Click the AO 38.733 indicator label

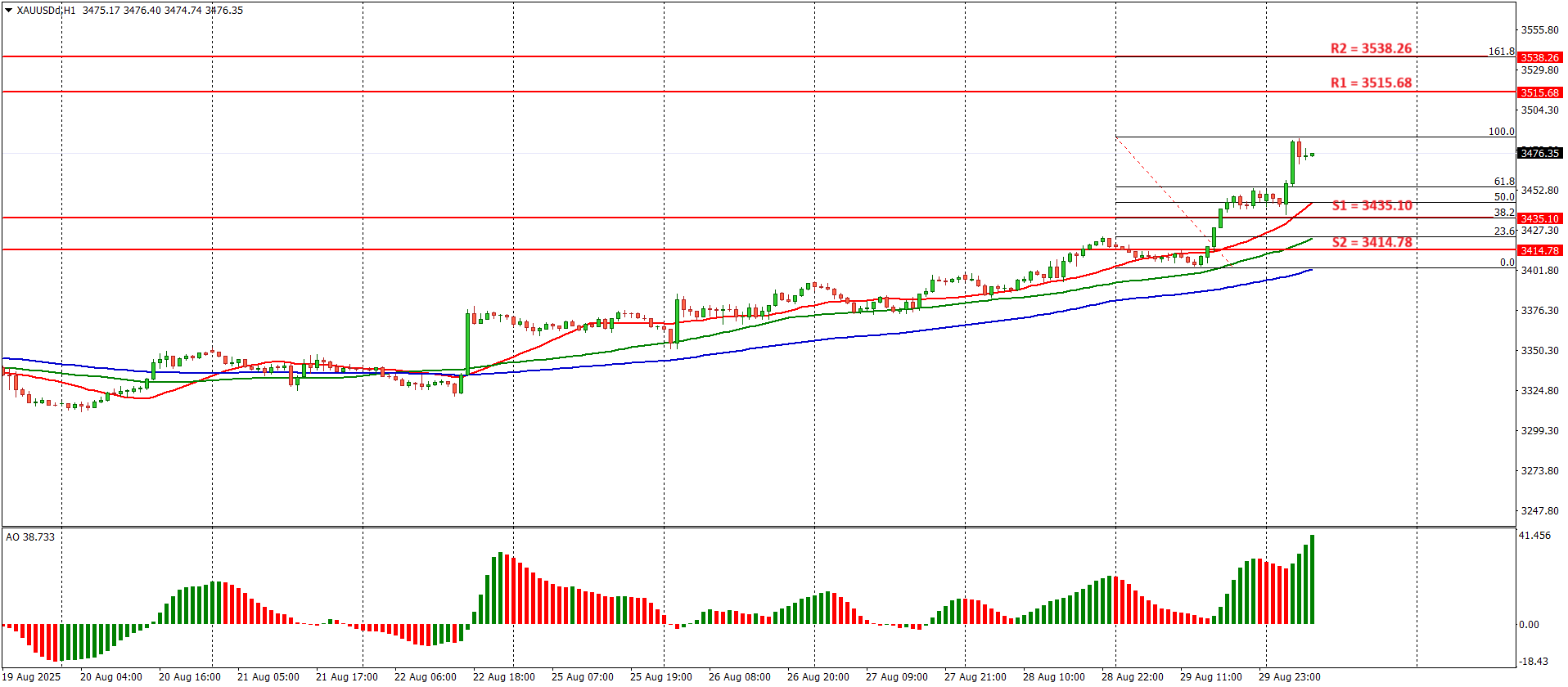pos(30,537)
